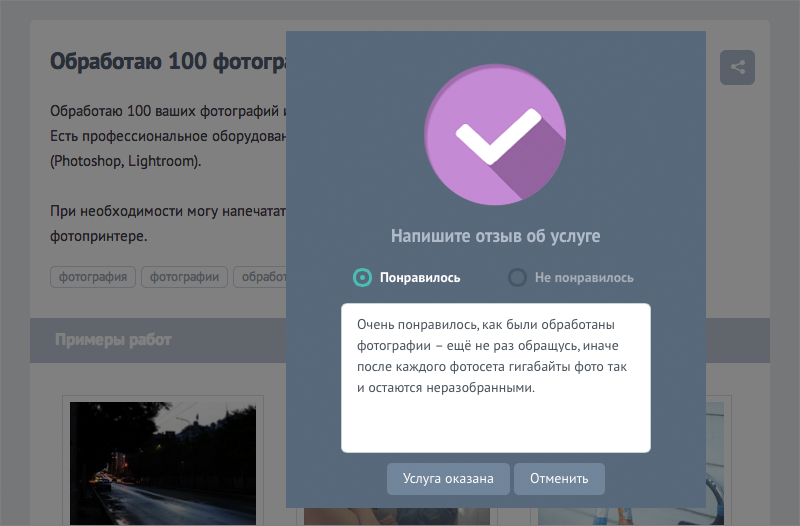Click into the review text area
Image resolution: width=800 pixels, height=526 pixels.
tap(495, 378)
